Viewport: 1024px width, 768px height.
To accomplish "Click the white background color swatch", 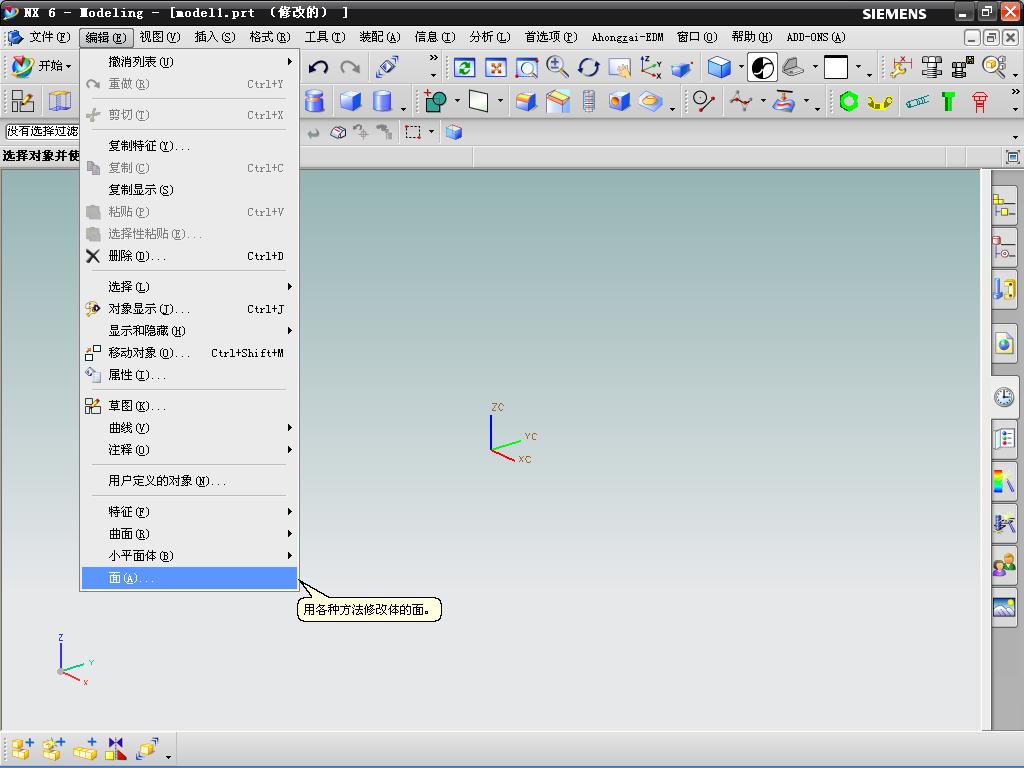I will pyautogui.click(x=836, y=67).
